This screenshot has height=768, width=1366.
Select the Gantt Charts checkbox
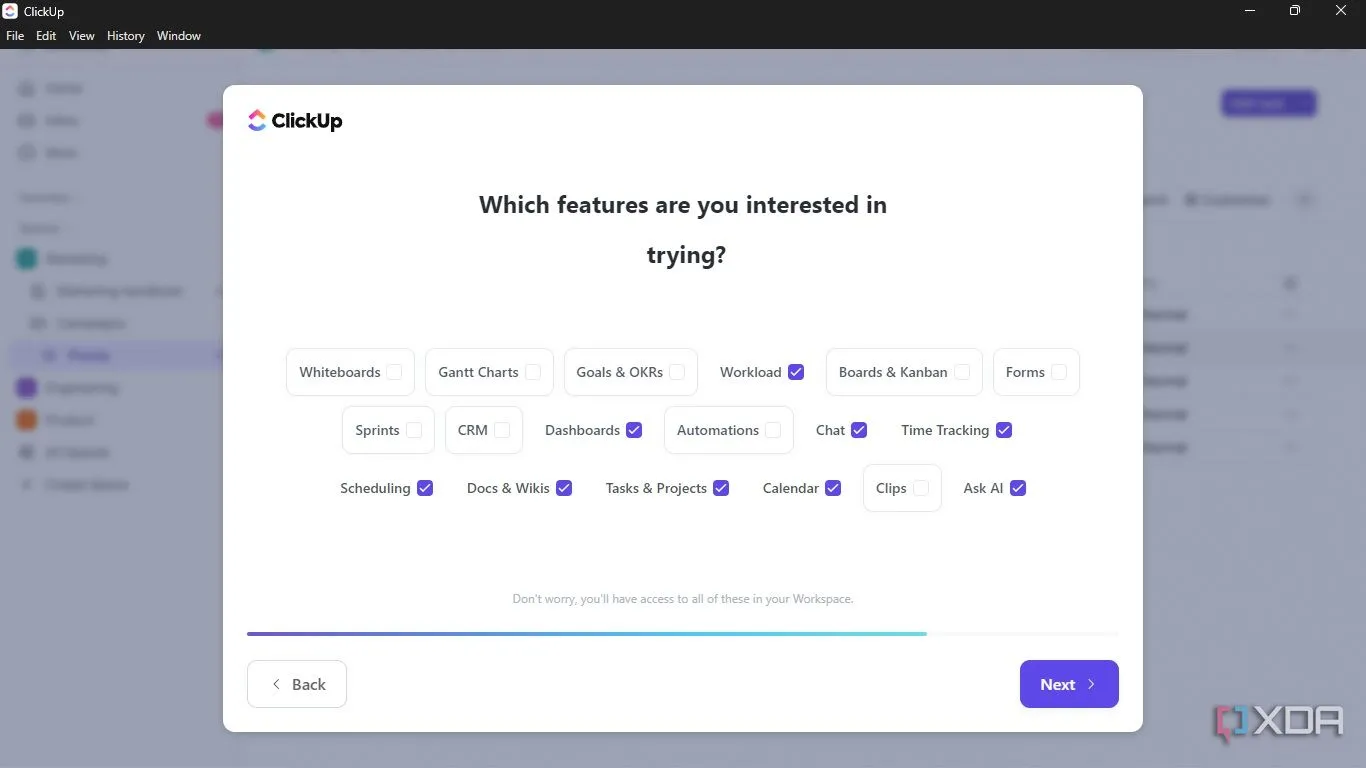pos(533,372)
